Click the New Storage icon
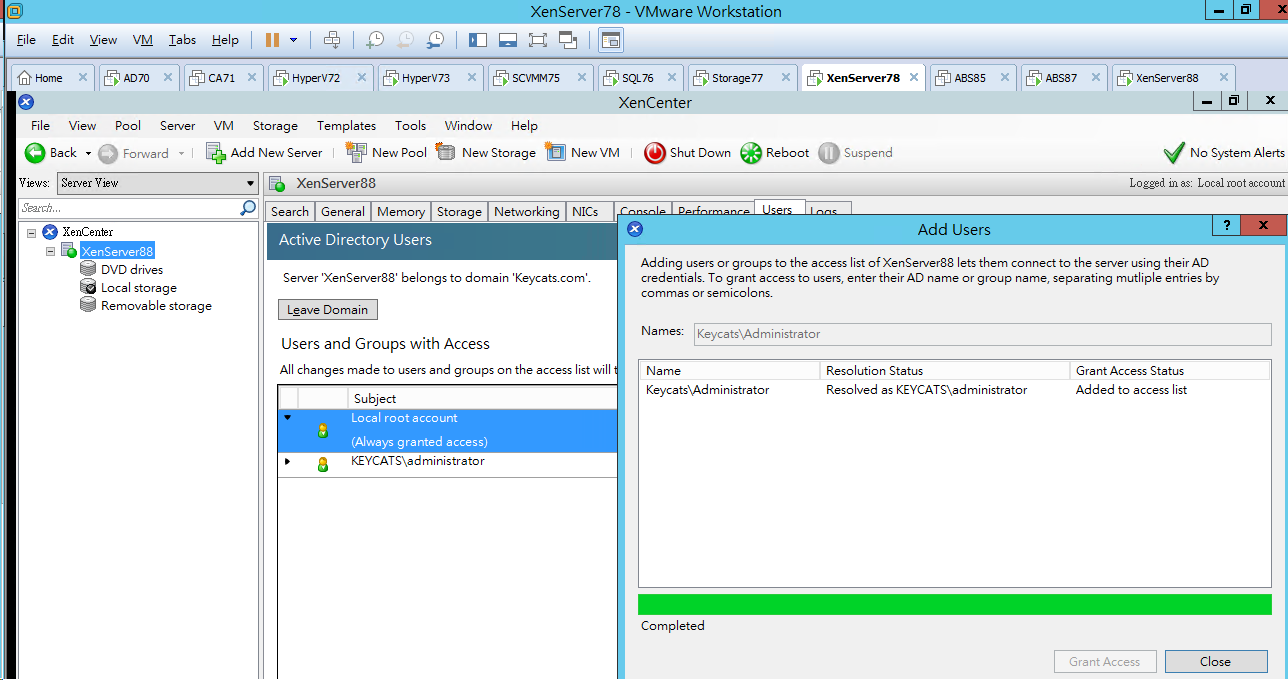 tap(446, 153)
